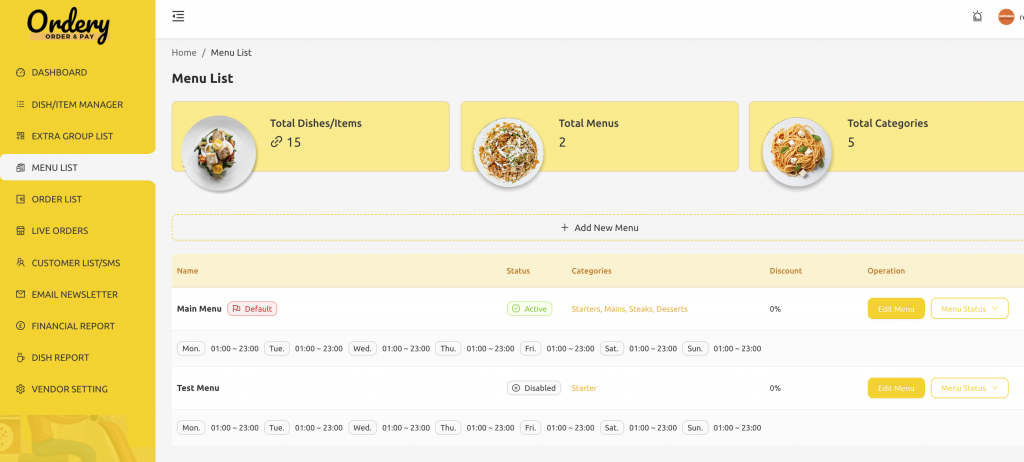This screenshot has height=462, width=1024.
Task: Click the Dashboard gauge icon in the sidebar
Action: tap(20, 73)
